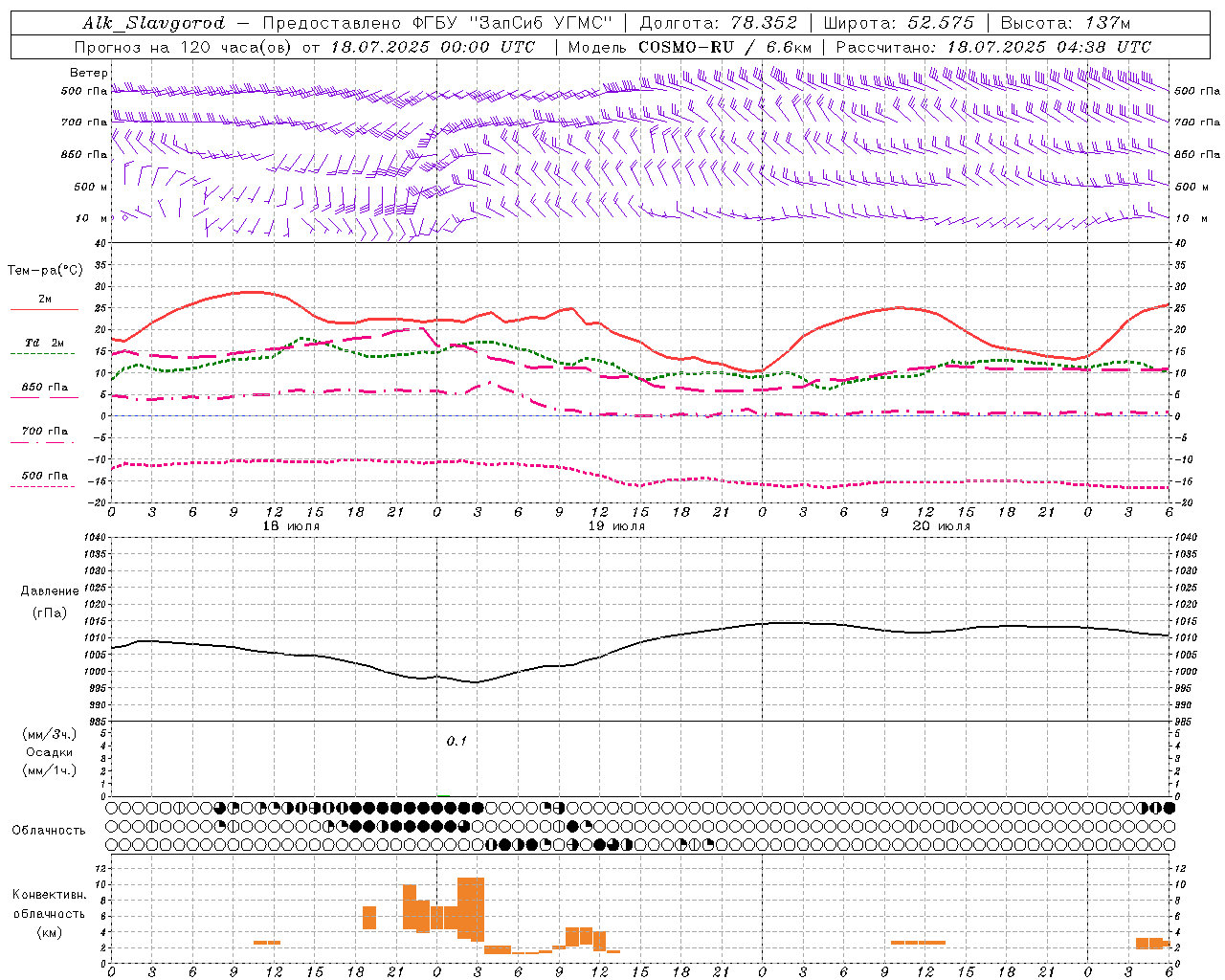Click the red 2м temperature legend line

(44, 309)
